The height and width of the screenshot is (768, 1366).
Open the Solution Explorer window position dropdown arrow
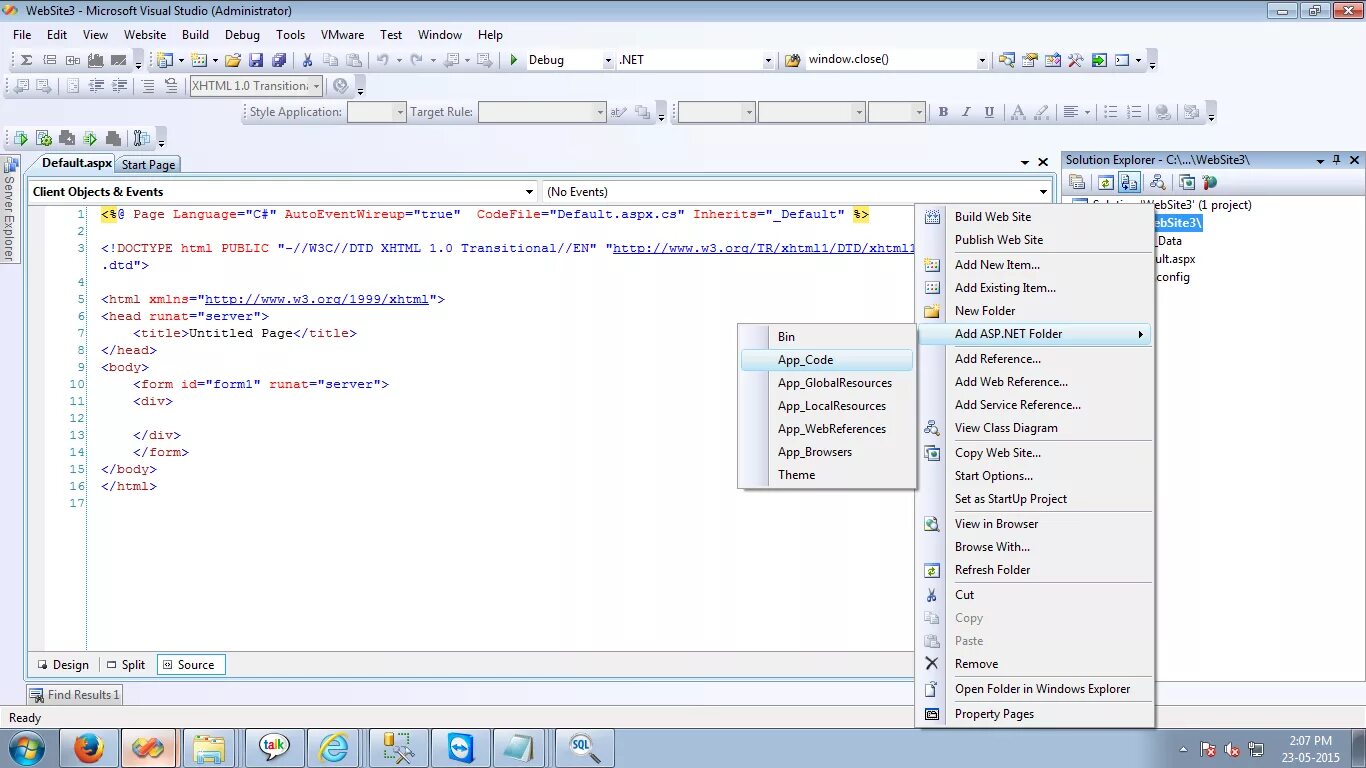(1320, 160)
